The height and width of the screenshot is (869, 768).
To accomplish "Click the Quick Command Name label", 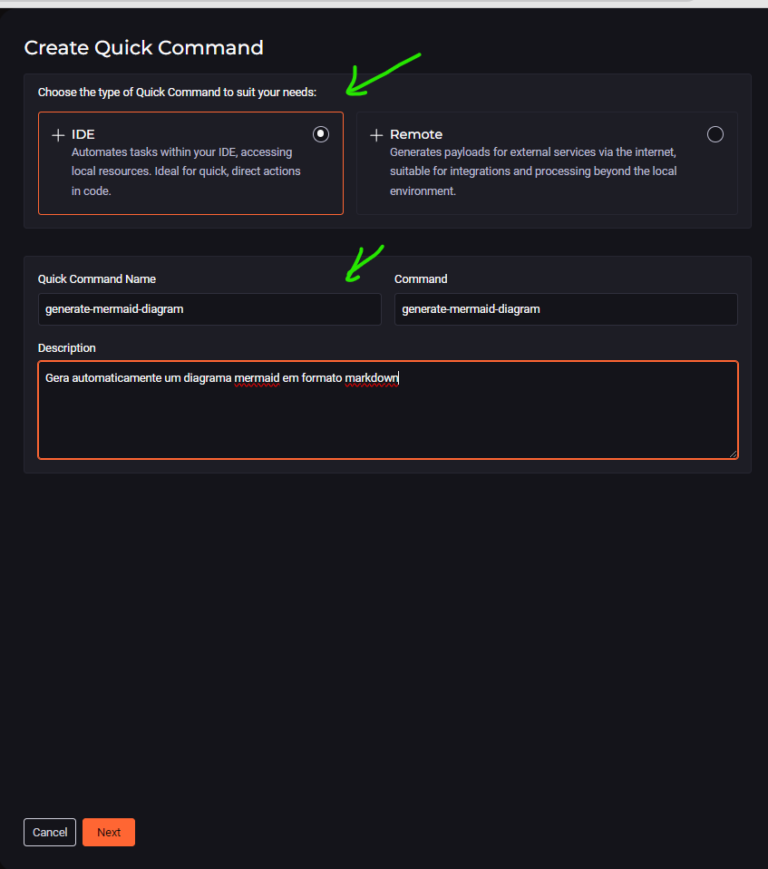I will [97, 279].
